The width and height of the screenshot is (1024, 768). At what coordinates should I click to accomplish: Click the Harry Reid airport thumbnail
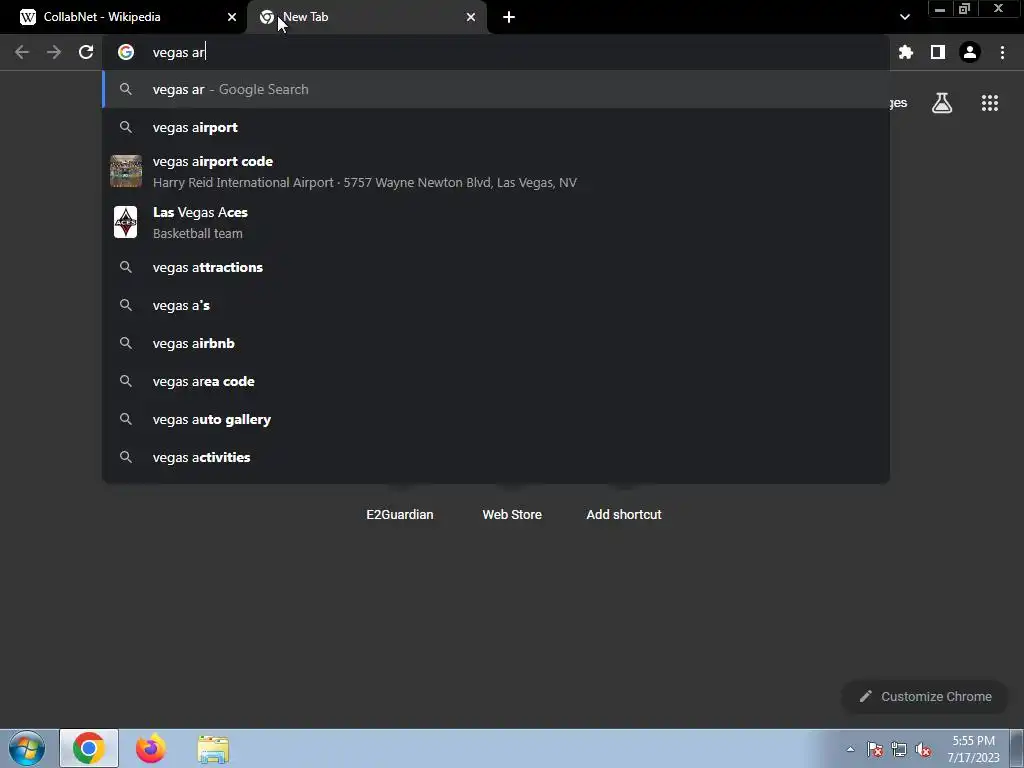(x=126, y=171)
